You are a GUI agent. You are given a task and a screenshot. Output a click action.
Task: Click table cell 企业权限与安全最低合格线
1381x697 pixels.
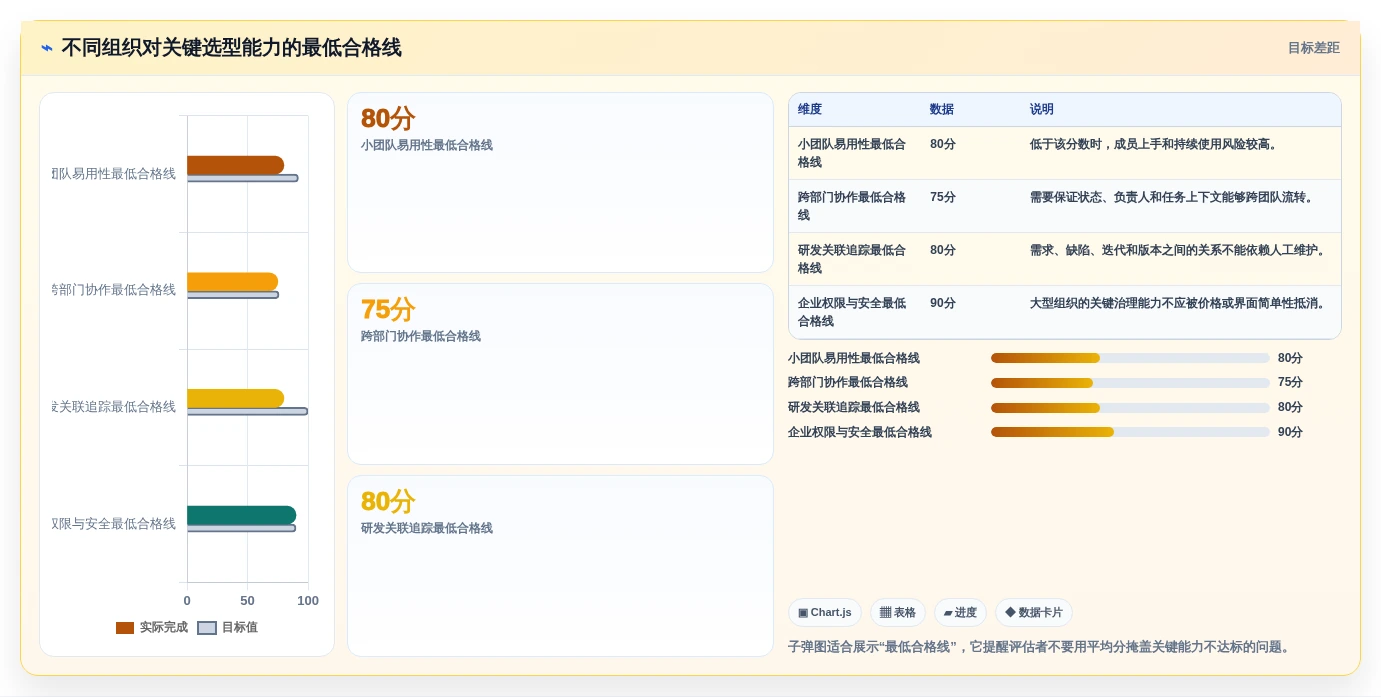[x=853, y=312]
